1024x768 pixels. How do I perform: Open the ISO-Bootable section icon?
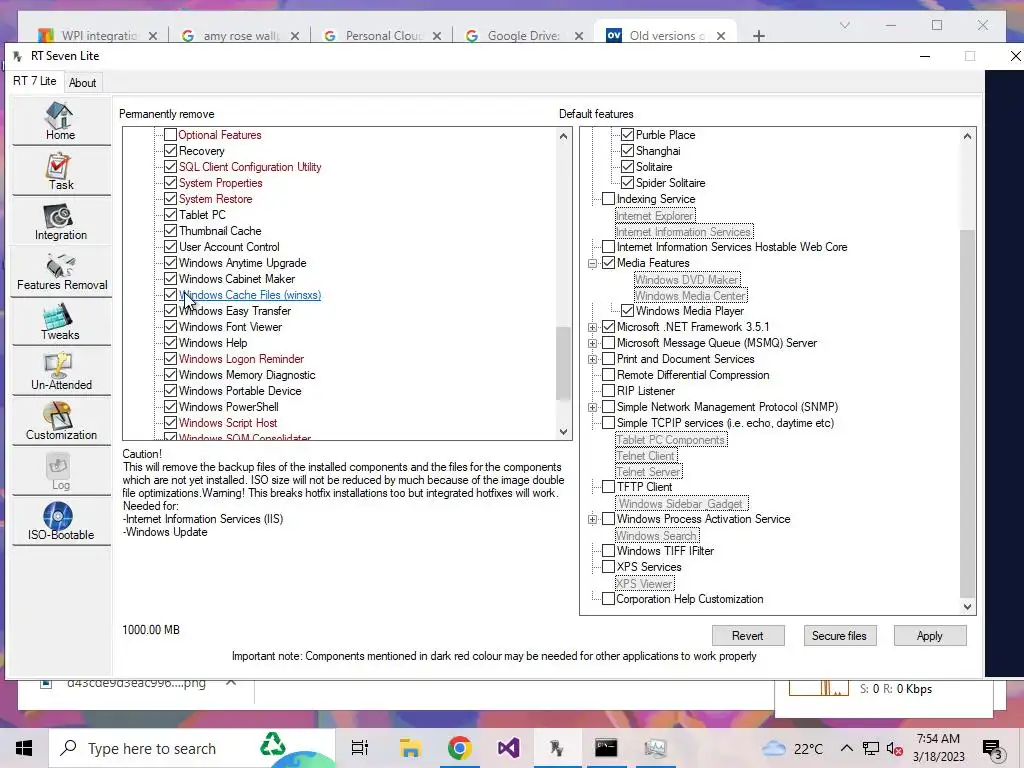pos(60,522)
